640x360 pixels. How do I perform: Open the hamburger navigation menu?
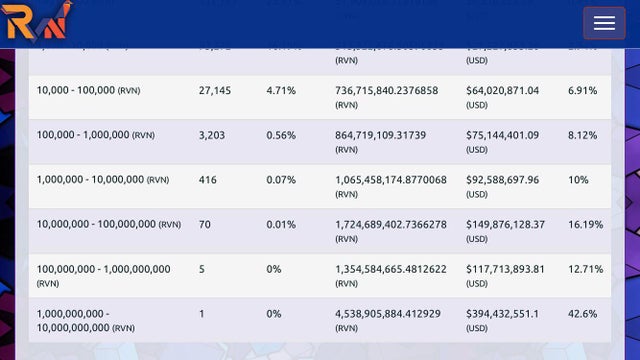(604, 23)
